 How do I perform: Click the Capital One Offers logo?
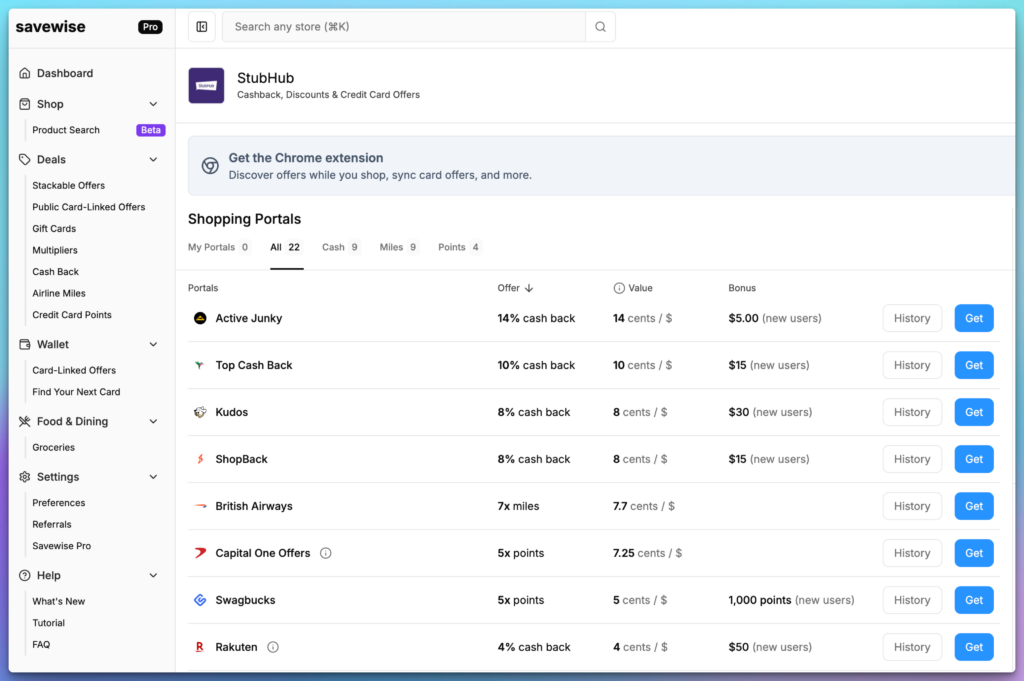200,553
